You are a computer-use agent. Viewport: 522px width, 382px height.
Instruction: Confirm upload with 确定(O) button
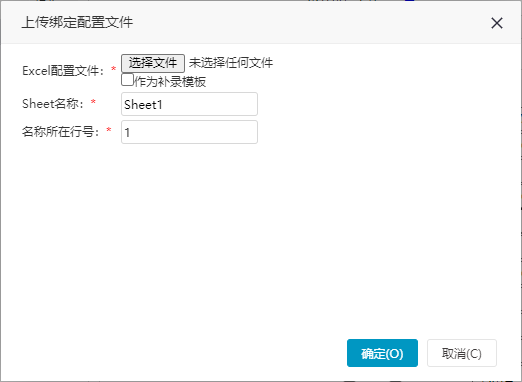click(382, 353)
